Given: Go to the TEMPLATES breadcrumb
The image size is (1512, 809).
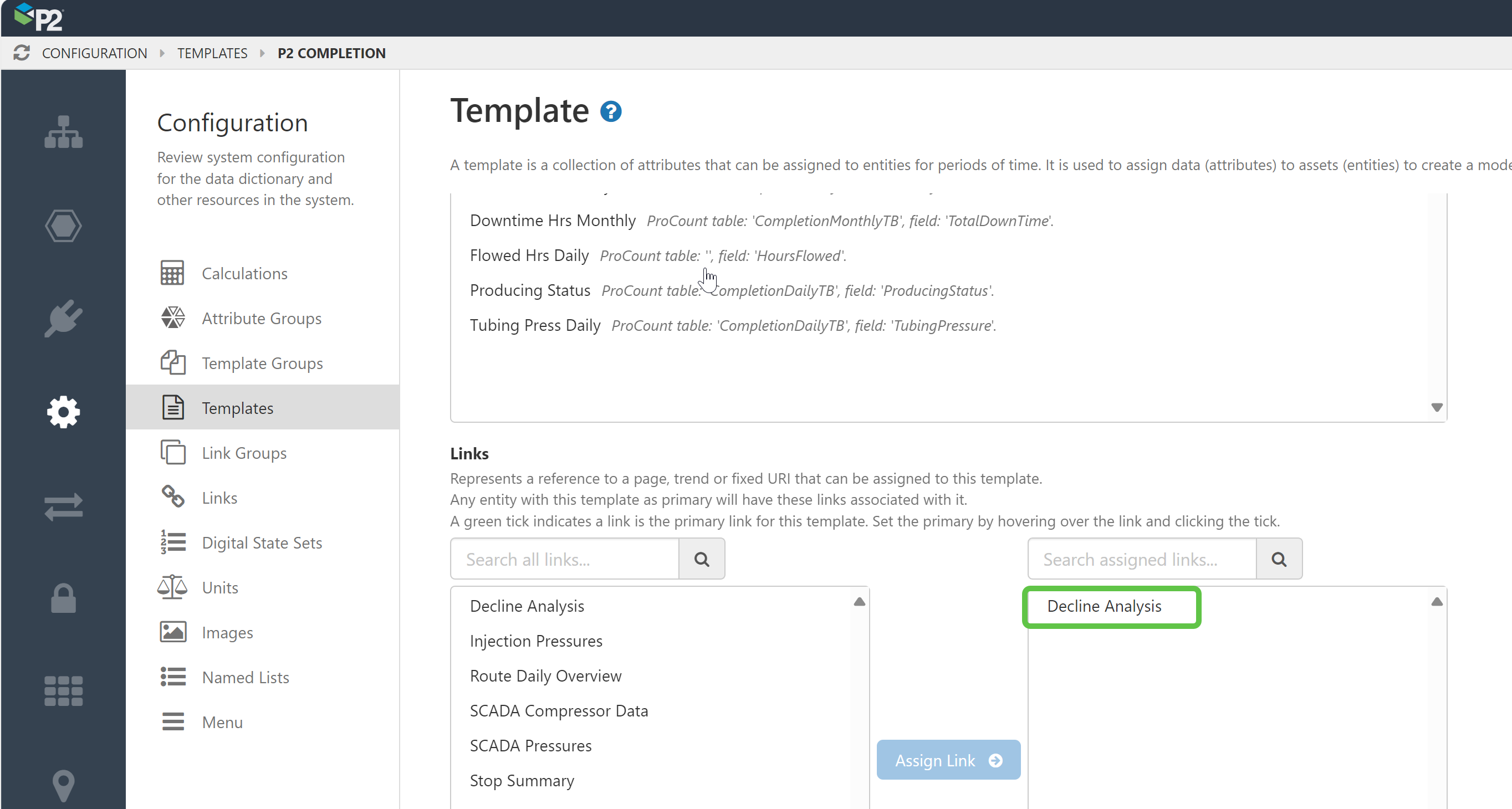Looking at the screenshot, I should (x=212, y=53).
